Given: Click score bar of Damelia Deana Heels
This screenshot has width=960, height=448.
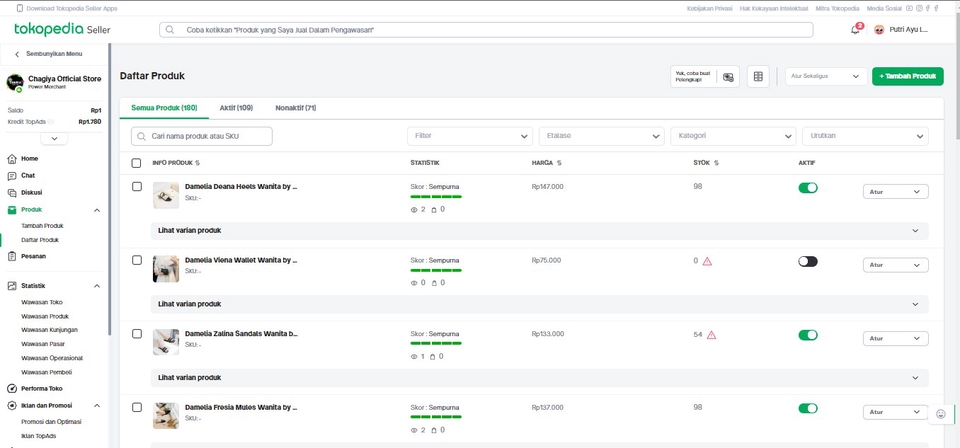Looking at the screenshot, I should pyautogui.click(x=436, y=196).
